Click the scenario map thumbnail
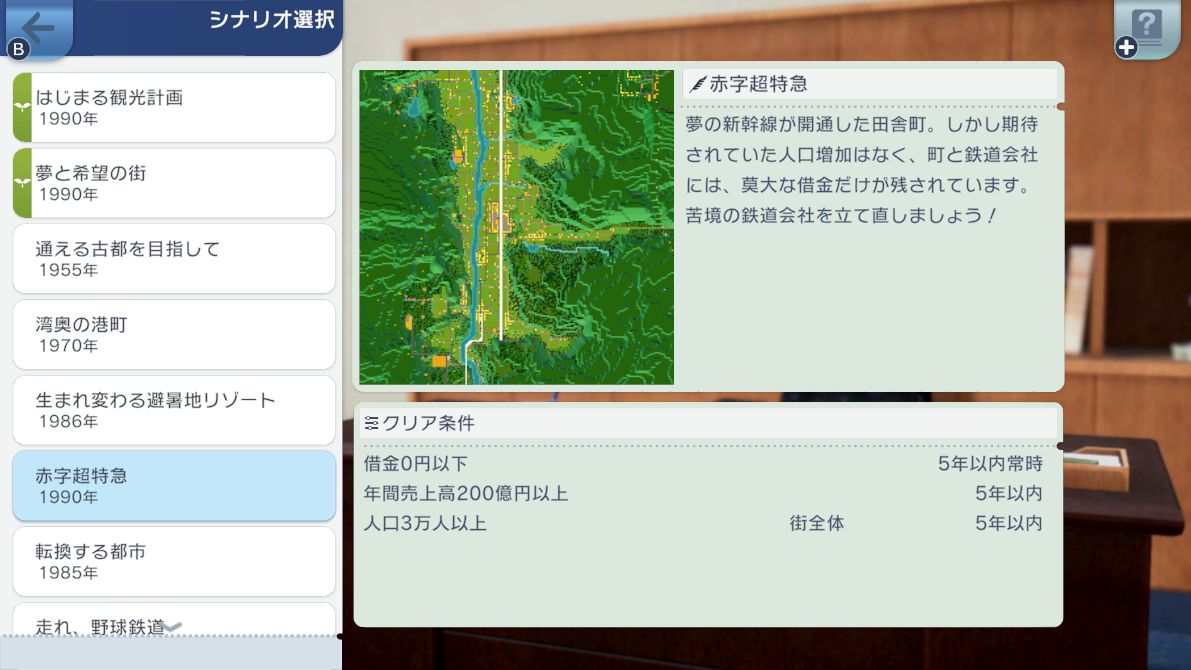The image size is (1191, 670). [516, 227]
